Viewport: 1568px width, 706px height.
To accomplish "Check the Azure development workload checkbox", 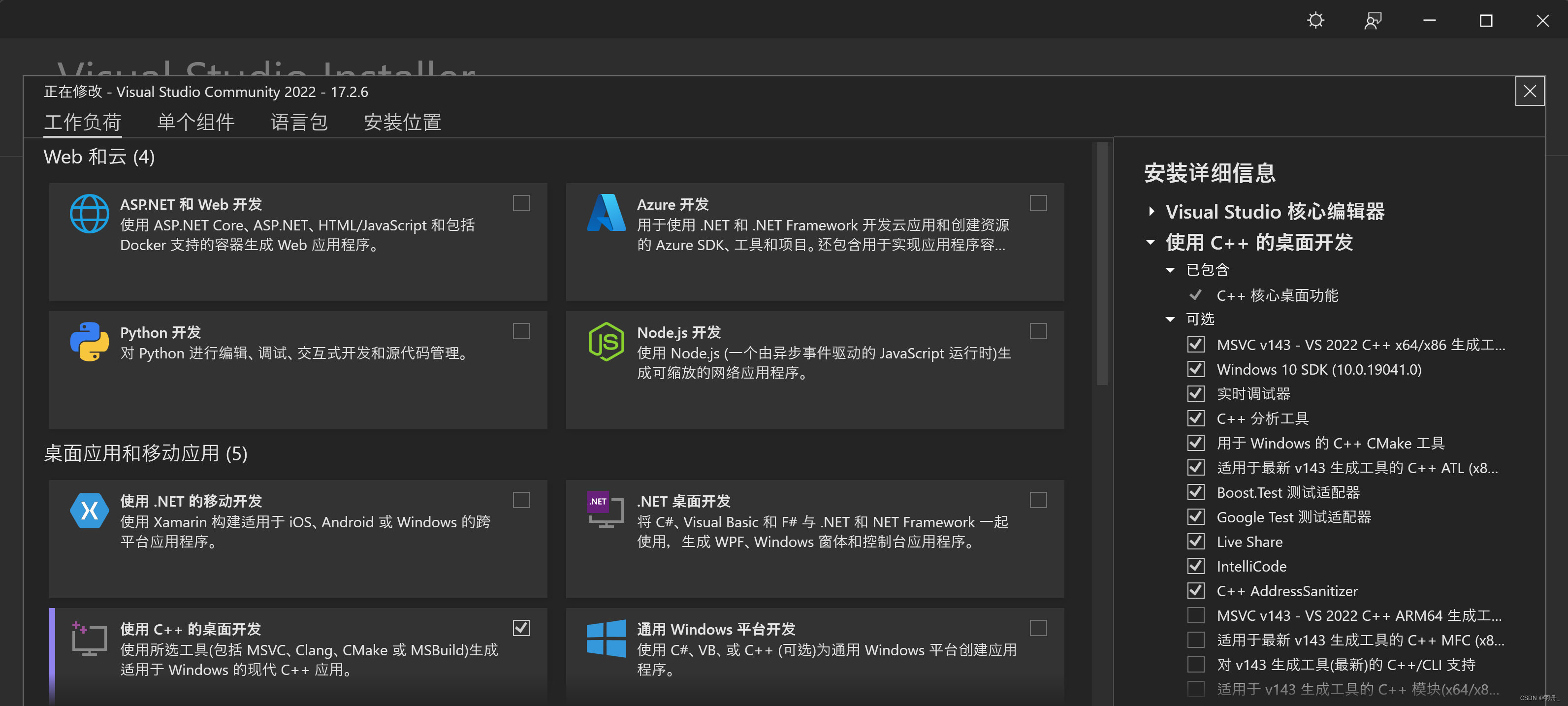I will pyautogui.click(x=1038, y=203).
